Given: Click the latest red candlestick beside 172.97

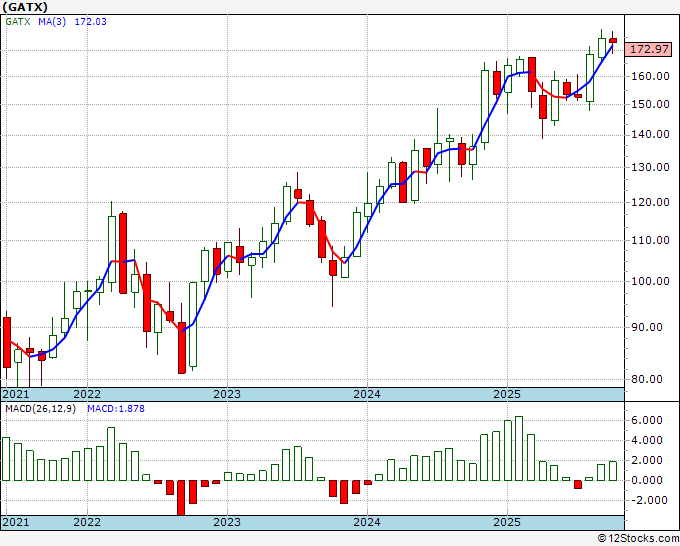Looking at the screenshot, I should point(613,41).
